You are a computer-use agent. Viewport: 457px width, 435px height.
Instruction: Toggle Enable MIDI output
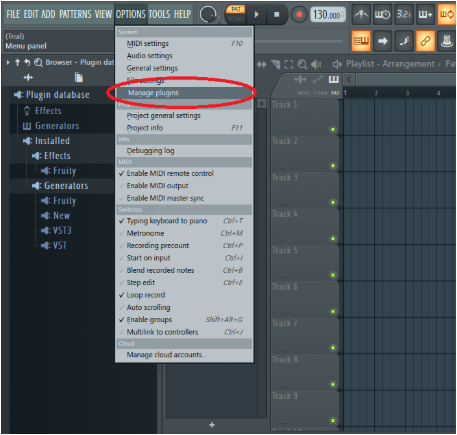(184, 186)
